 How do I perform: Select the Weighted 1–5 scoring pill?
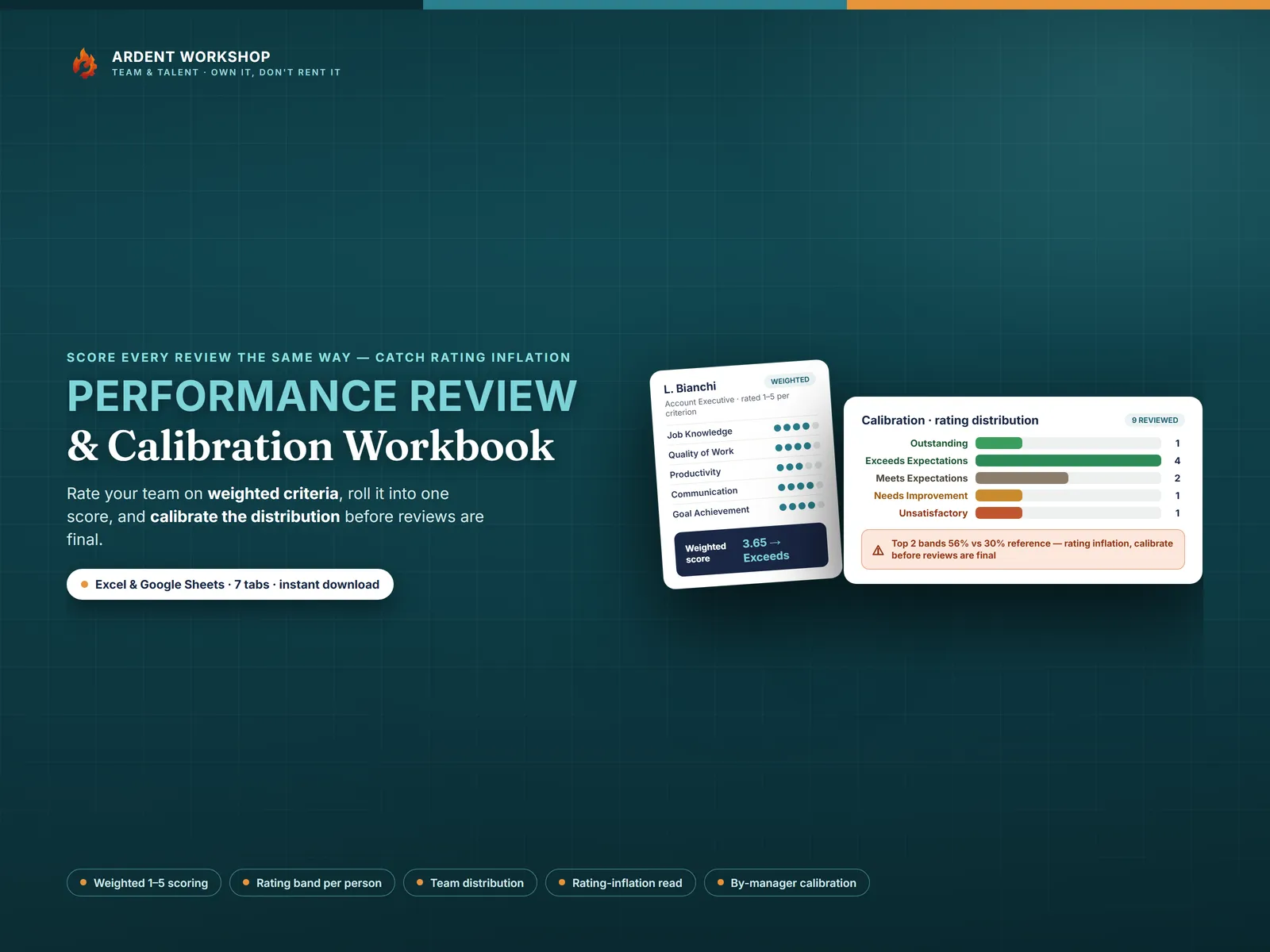[x=144, y=883]
